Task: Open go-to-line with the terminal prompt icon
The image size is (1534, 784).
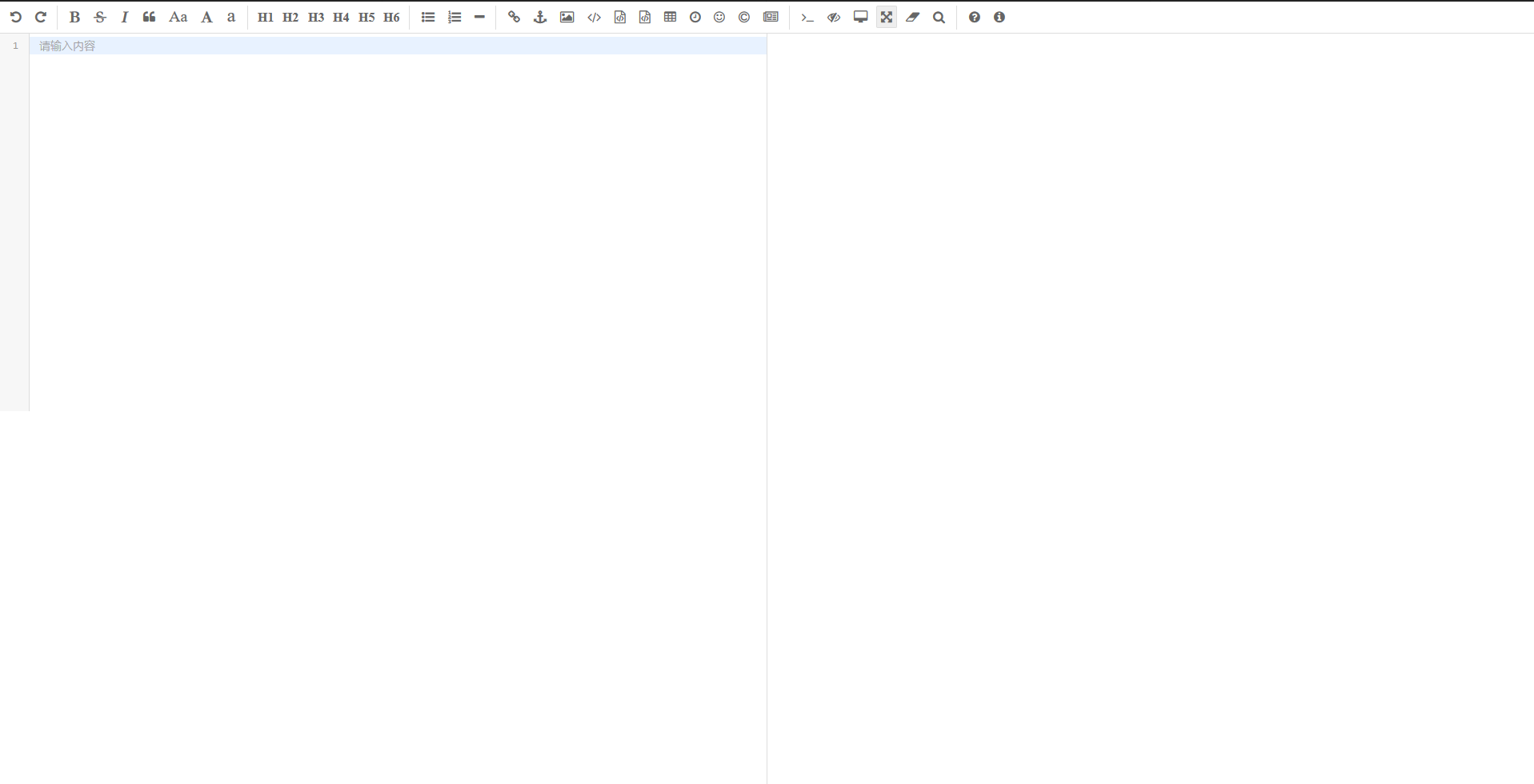Action: pyautogui.click(x=807, y=17)
